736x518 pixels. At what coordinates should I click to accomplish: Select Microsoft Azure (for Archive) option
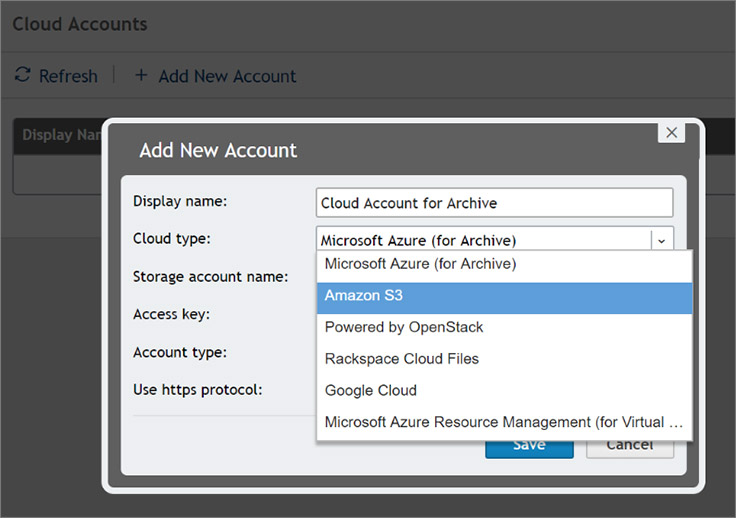pyautogui.click(x=505, y=264)
